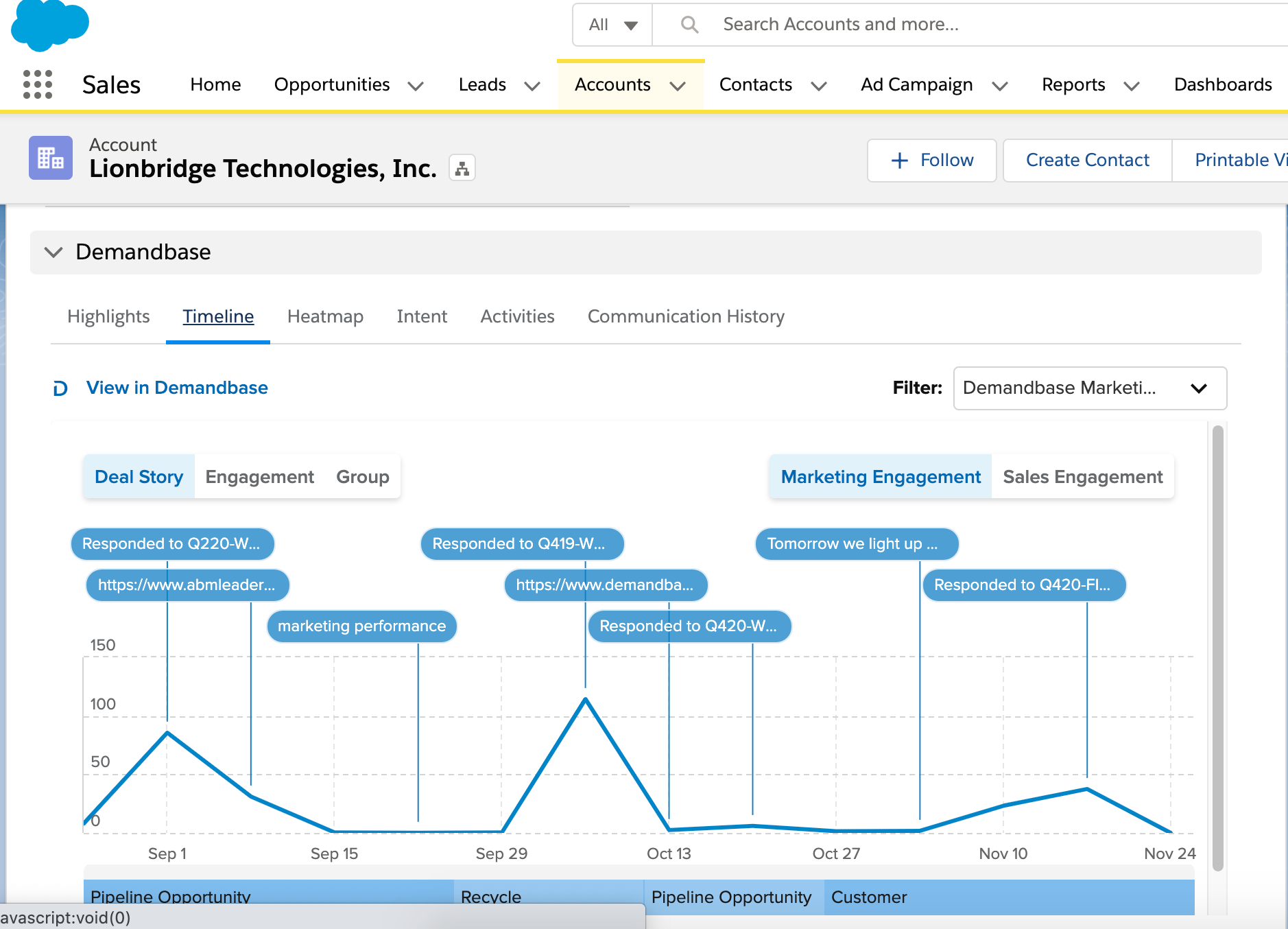Open the App Launcher dots icon
This screenshot has width=1288, height=929.
(38, 84)
